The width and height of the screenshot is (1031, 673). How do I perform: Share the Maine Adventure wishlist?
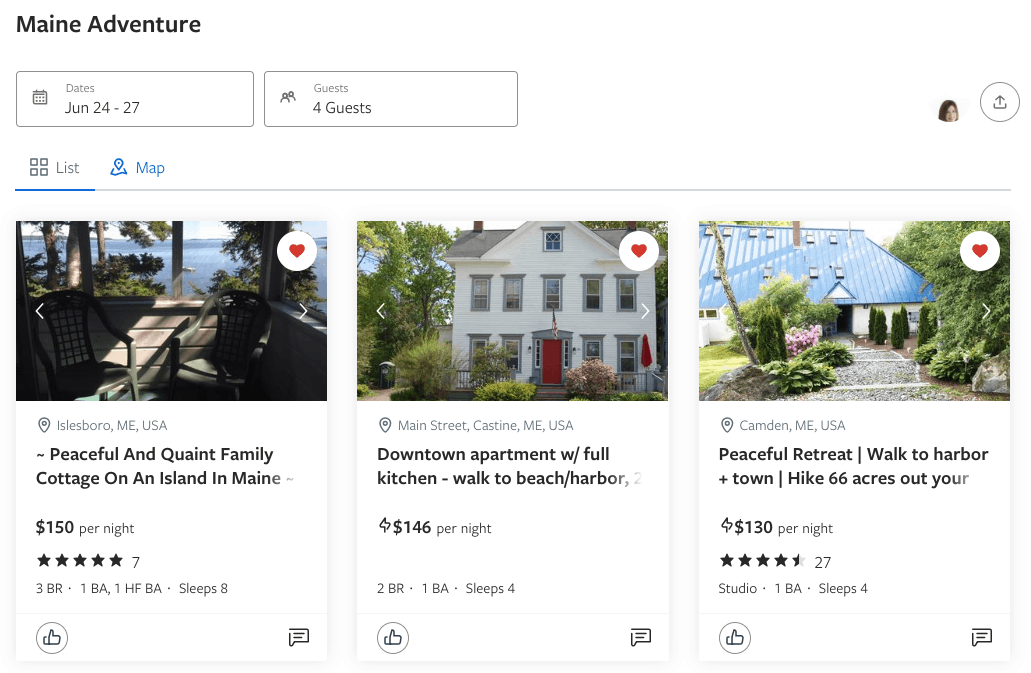[999, 101]
